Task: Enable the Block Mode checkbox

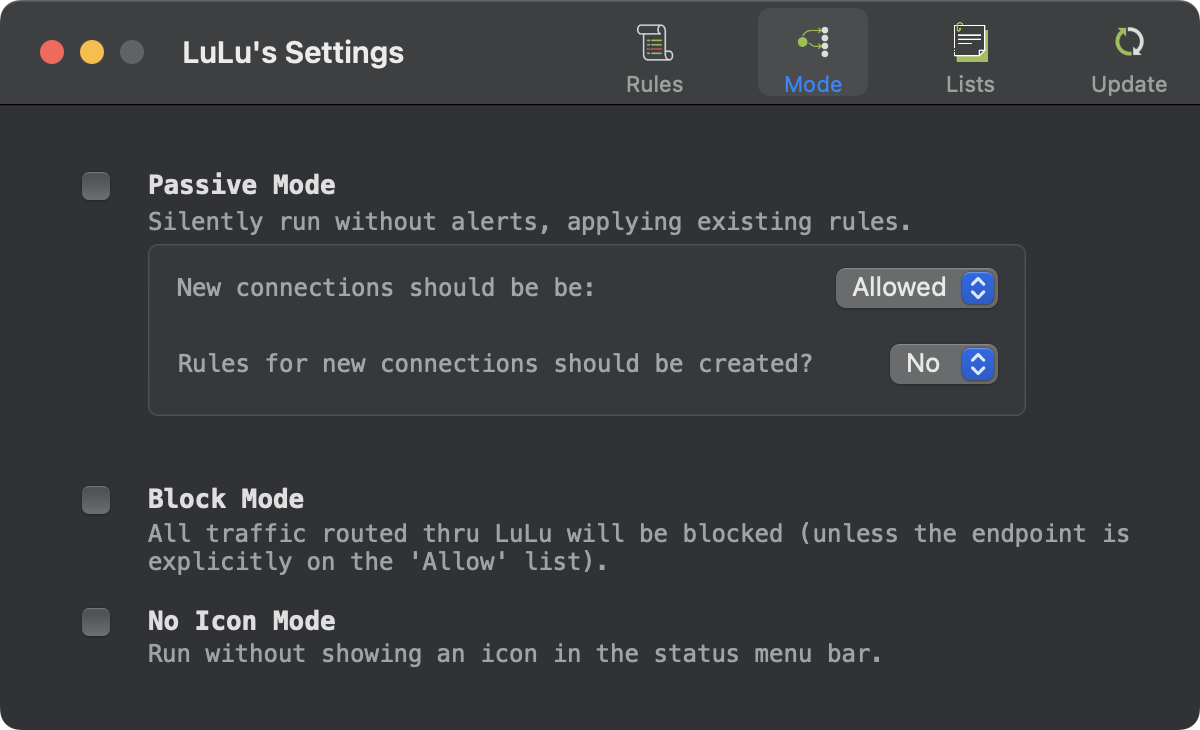Action: click(96, 500)
